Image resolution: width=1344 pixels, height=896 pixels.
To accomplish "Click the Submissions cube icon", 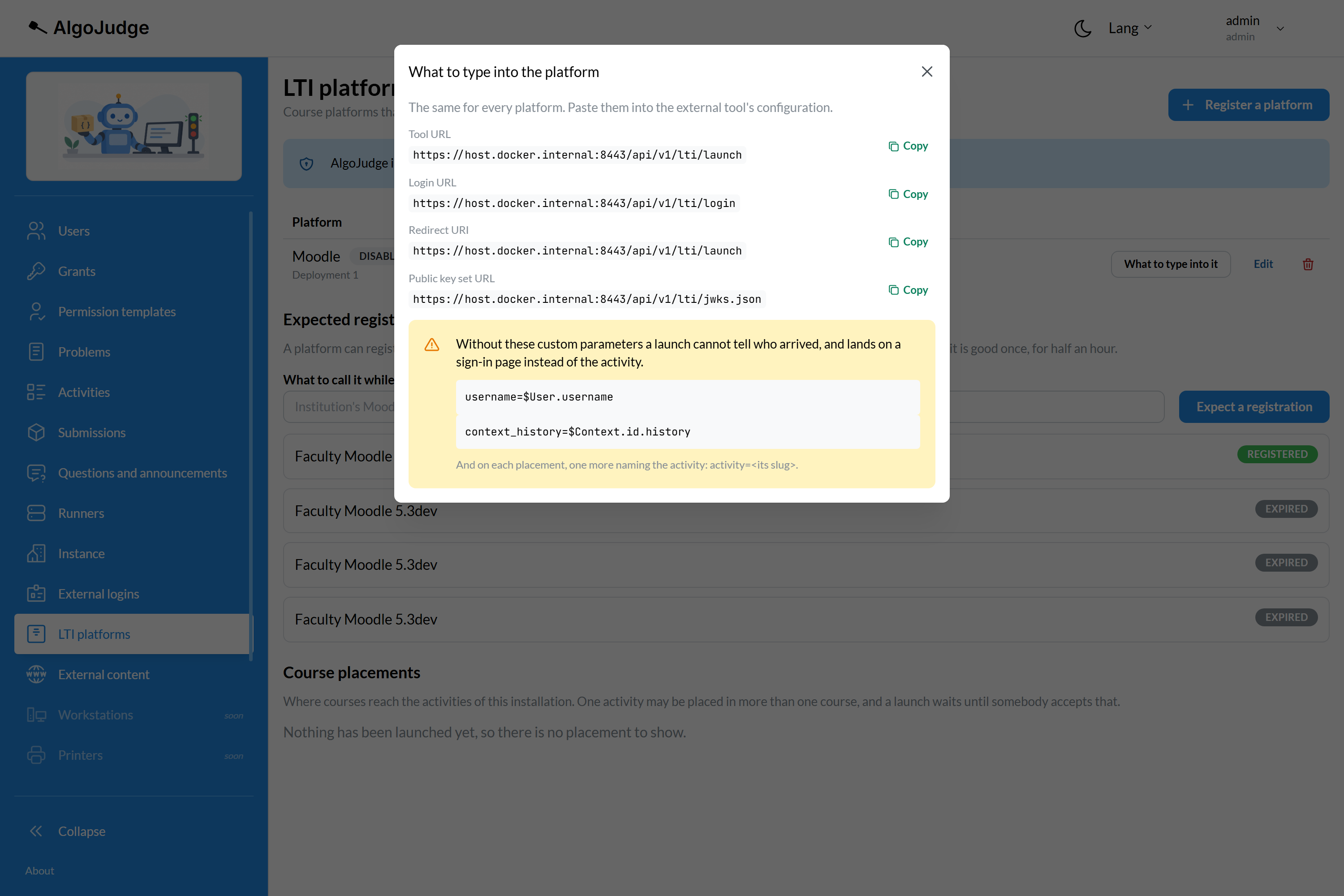I will point(36,433).
